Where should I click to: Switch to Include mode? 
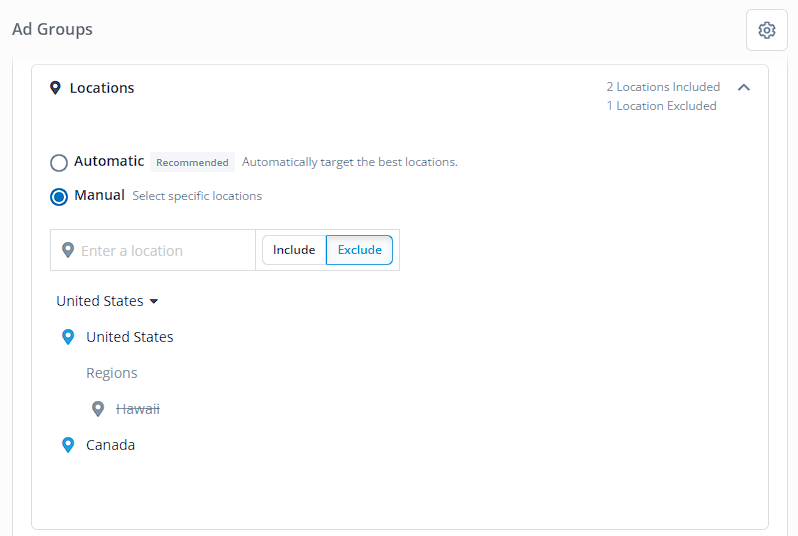point(294,250)
